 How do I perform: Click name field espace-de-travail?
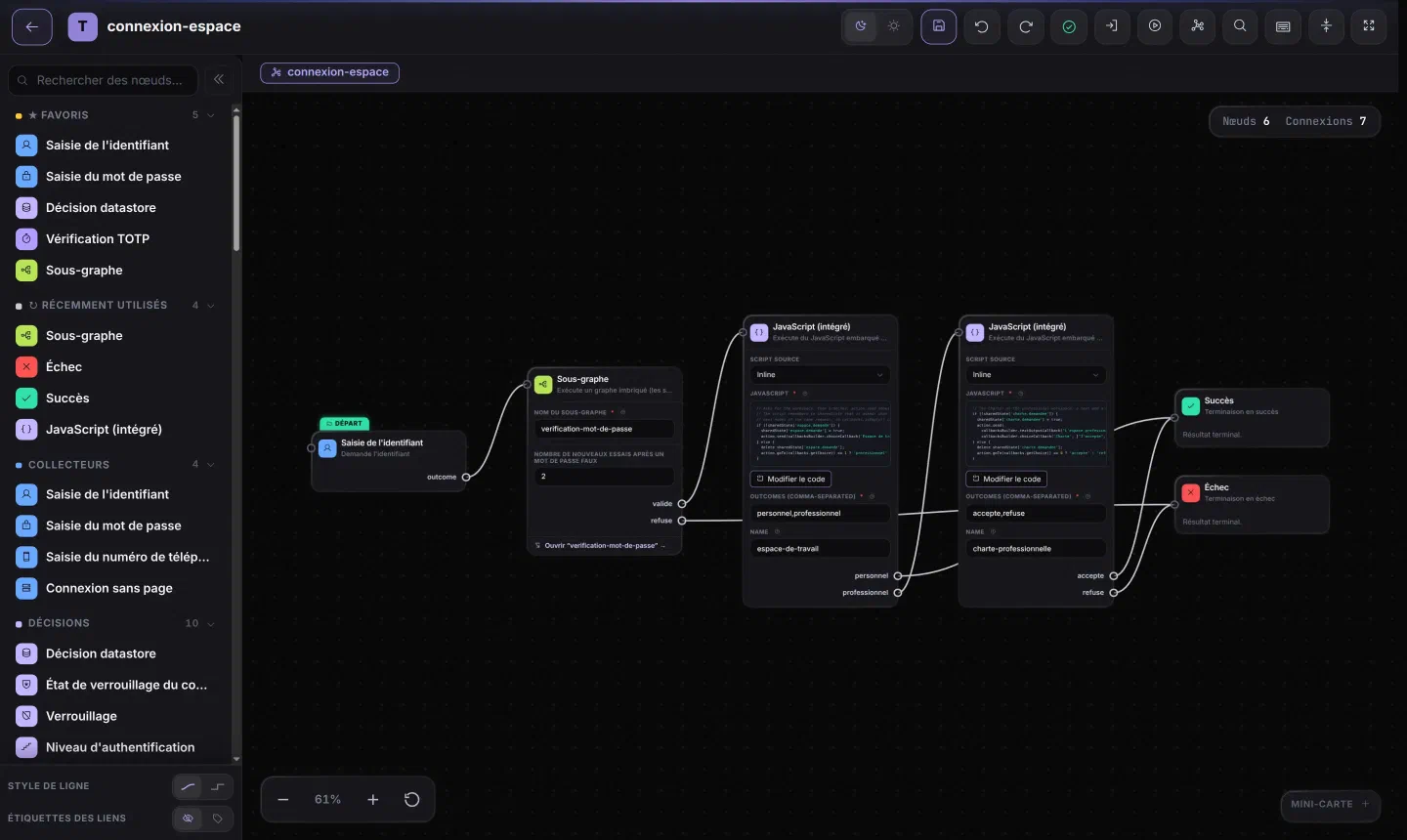[x=820, y=549]
